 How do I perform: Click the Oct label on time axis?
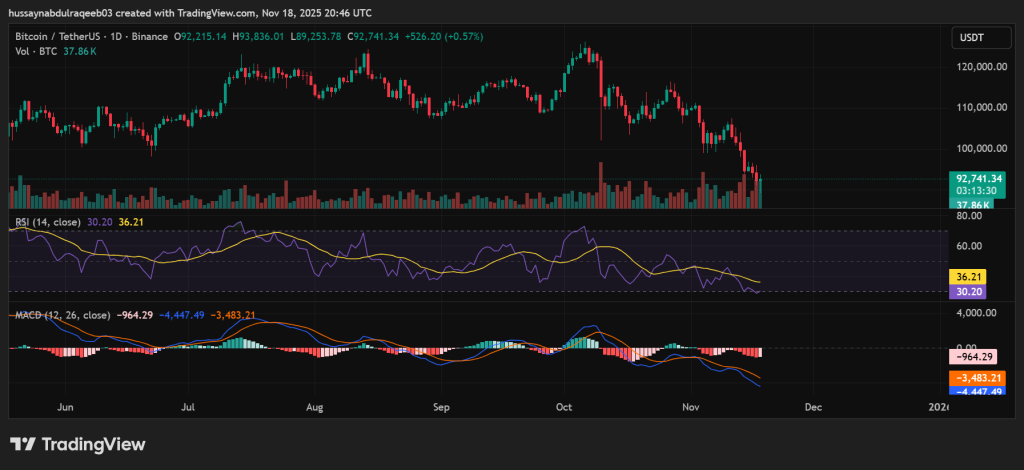tap(565, 408)
